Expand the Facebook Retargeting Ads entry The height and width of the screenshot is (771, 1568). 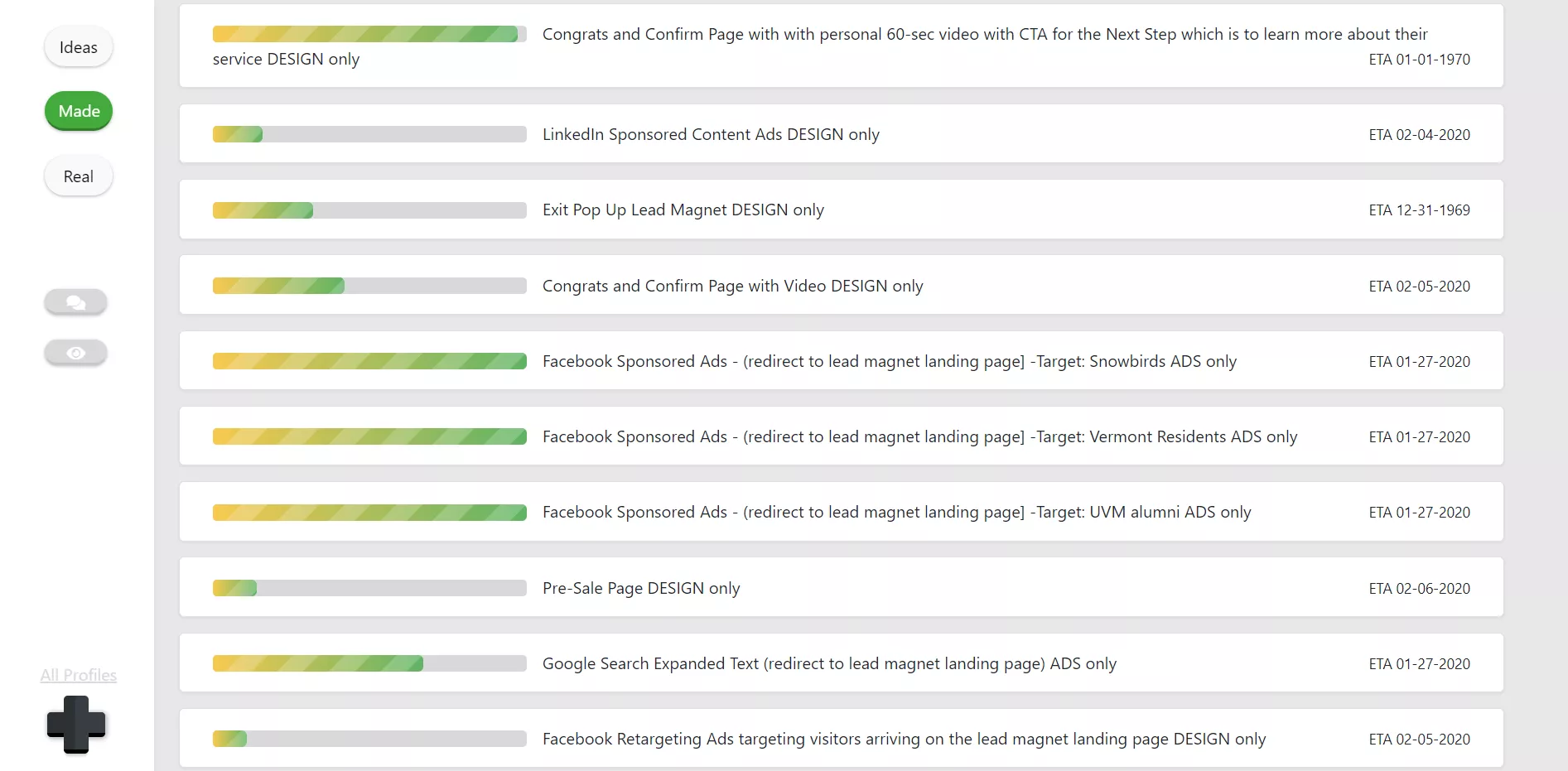click(x=904, y=738)
